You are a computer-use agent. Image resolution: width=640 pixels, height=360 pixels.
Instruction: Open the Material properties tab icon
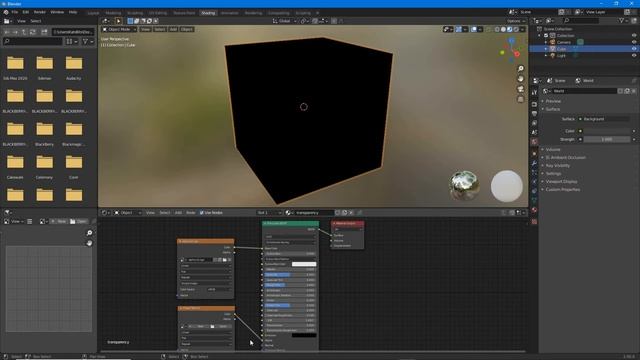[534, 210]
